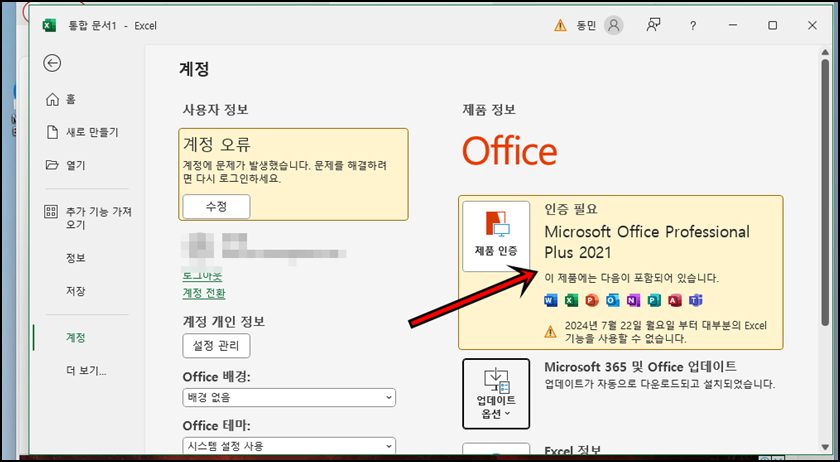
Task: Expand 더 보기... options
Action: 86,371
